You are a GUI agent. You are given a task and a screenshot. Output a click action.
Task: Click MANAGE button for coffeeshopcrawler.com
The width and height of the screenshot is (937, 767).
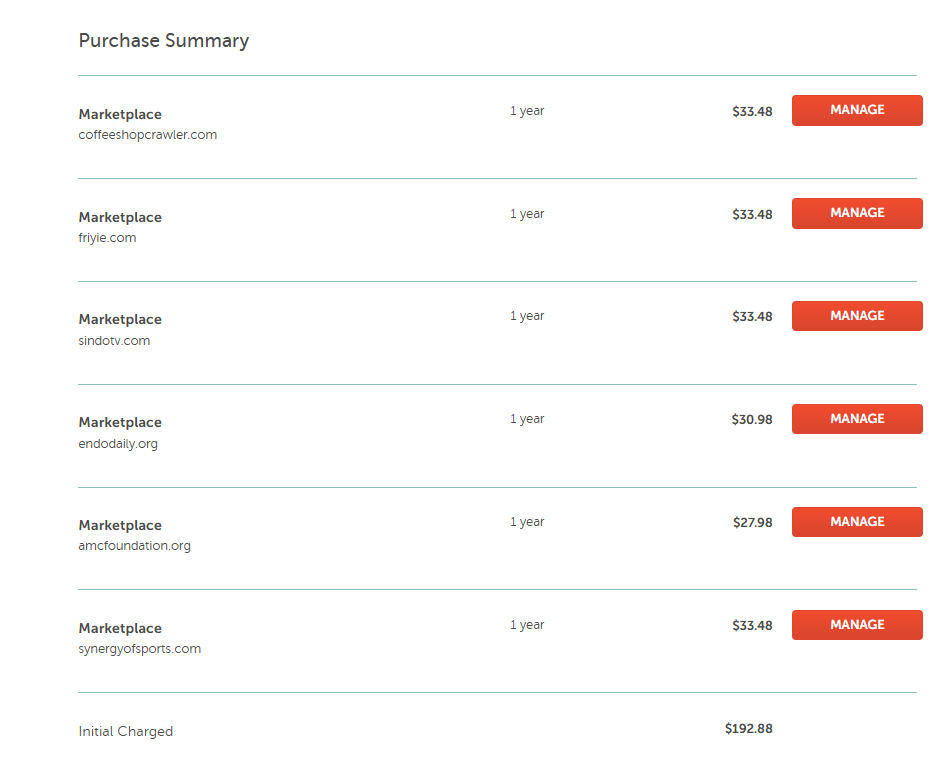click(x=857, y=110)
